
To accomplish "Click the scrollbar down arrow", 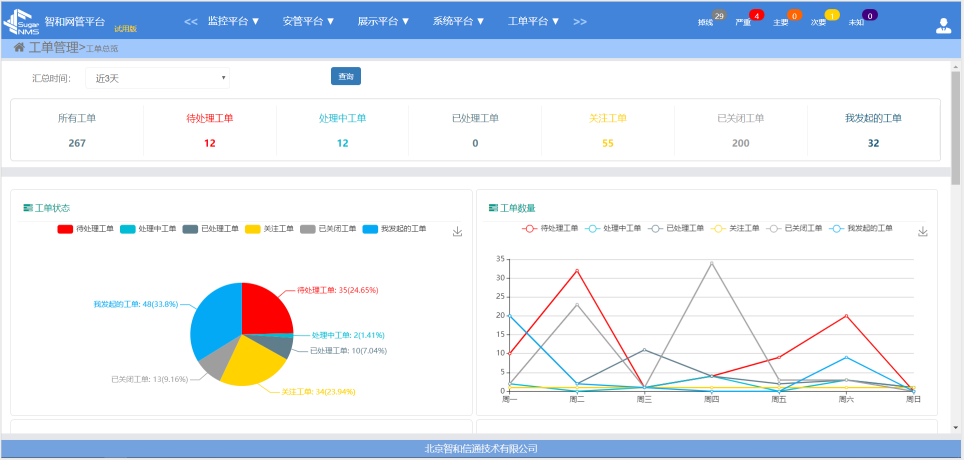I will point(955,427).
